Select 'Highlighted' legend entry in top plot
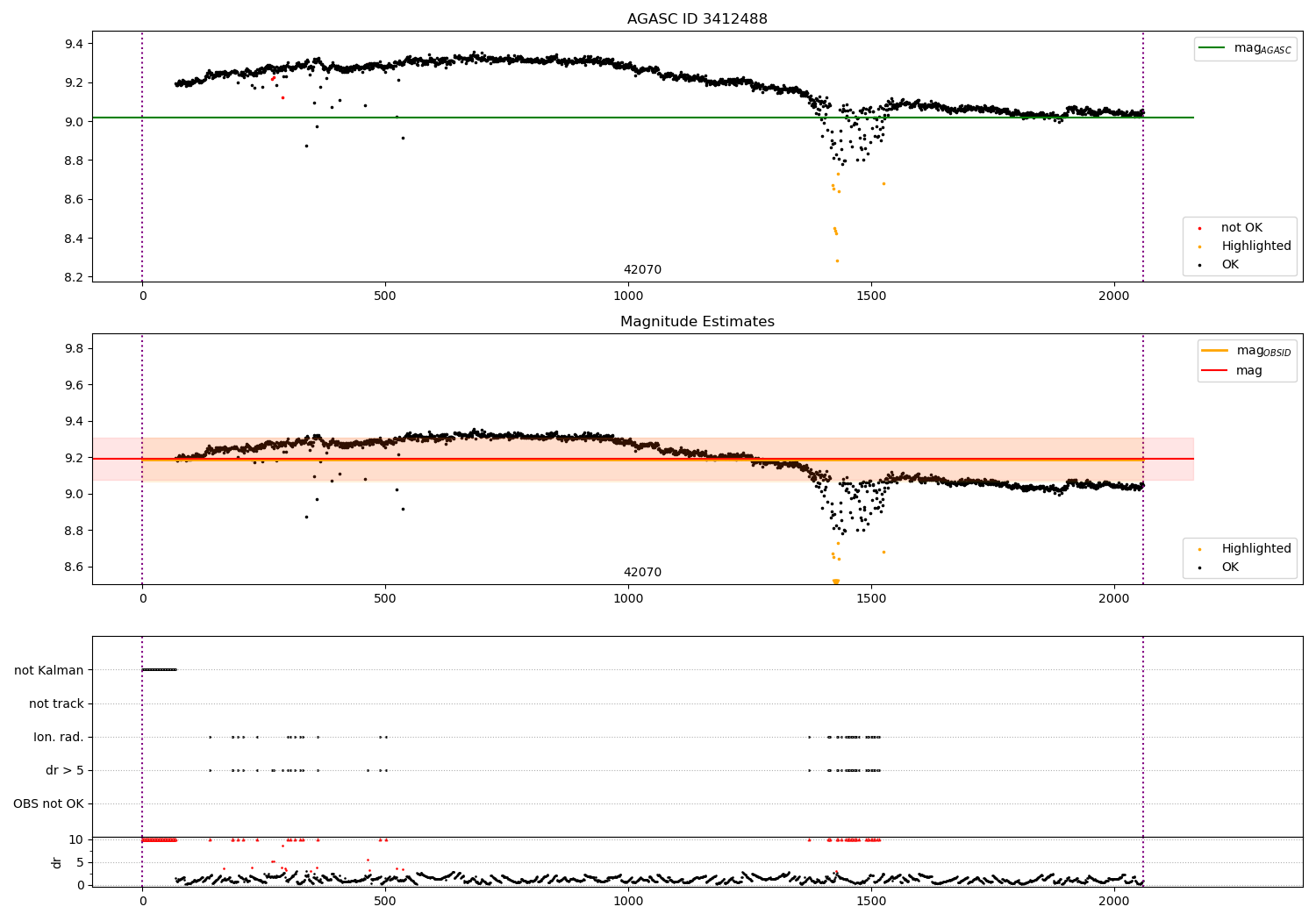The image size is (1316, 921). 1256,246
